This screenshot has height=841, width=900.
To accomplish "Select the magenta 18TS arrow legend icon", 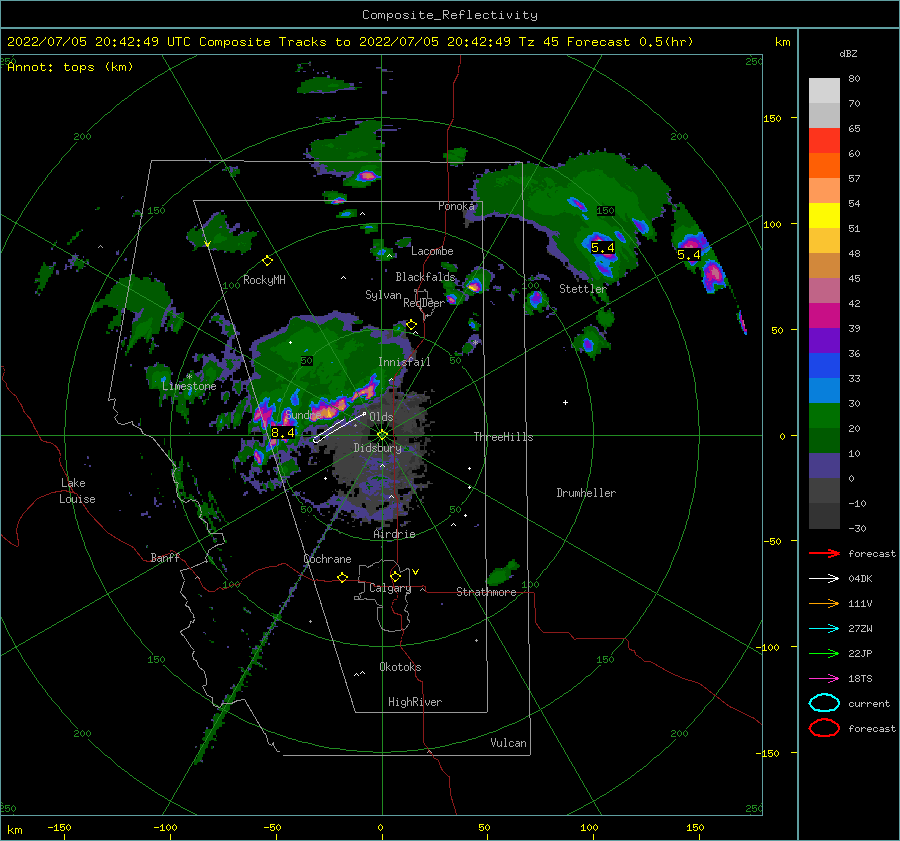I will 824,679.
